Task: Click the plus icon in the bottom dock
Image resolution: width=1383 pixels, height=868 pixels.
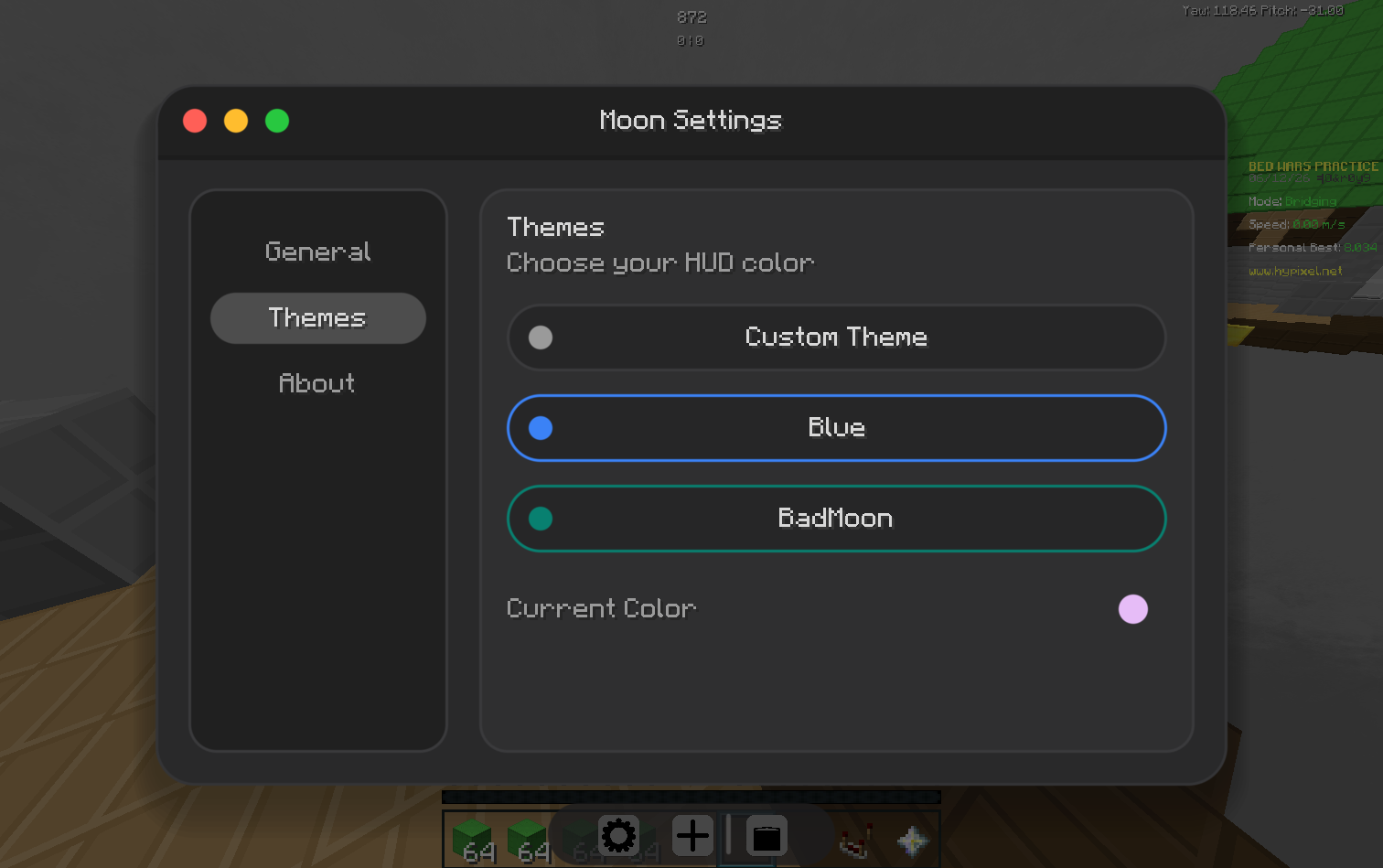Action: (692, 835)
